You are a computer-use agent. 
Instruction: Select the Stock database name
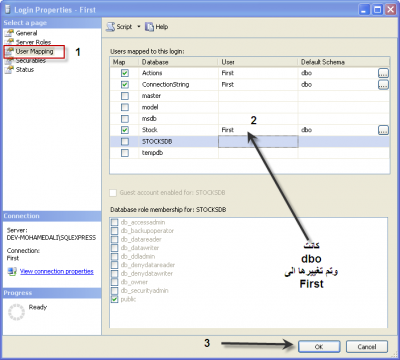[x=150, y=130]
